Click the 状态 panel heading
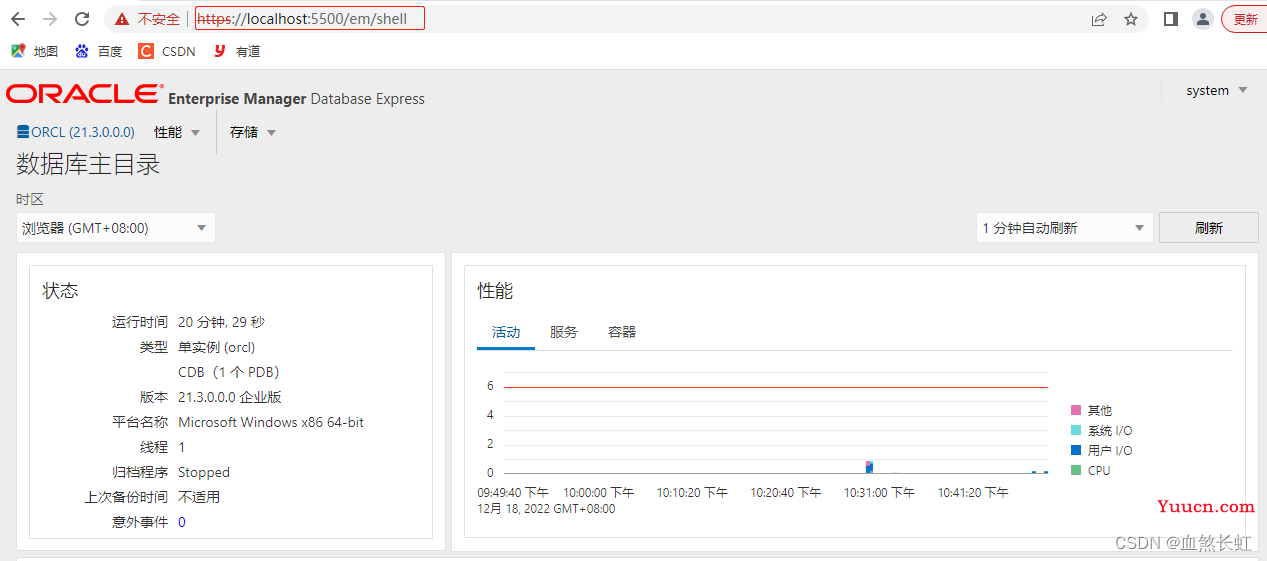The height and width of the screenshot is (561, 1267). [60, 290]
